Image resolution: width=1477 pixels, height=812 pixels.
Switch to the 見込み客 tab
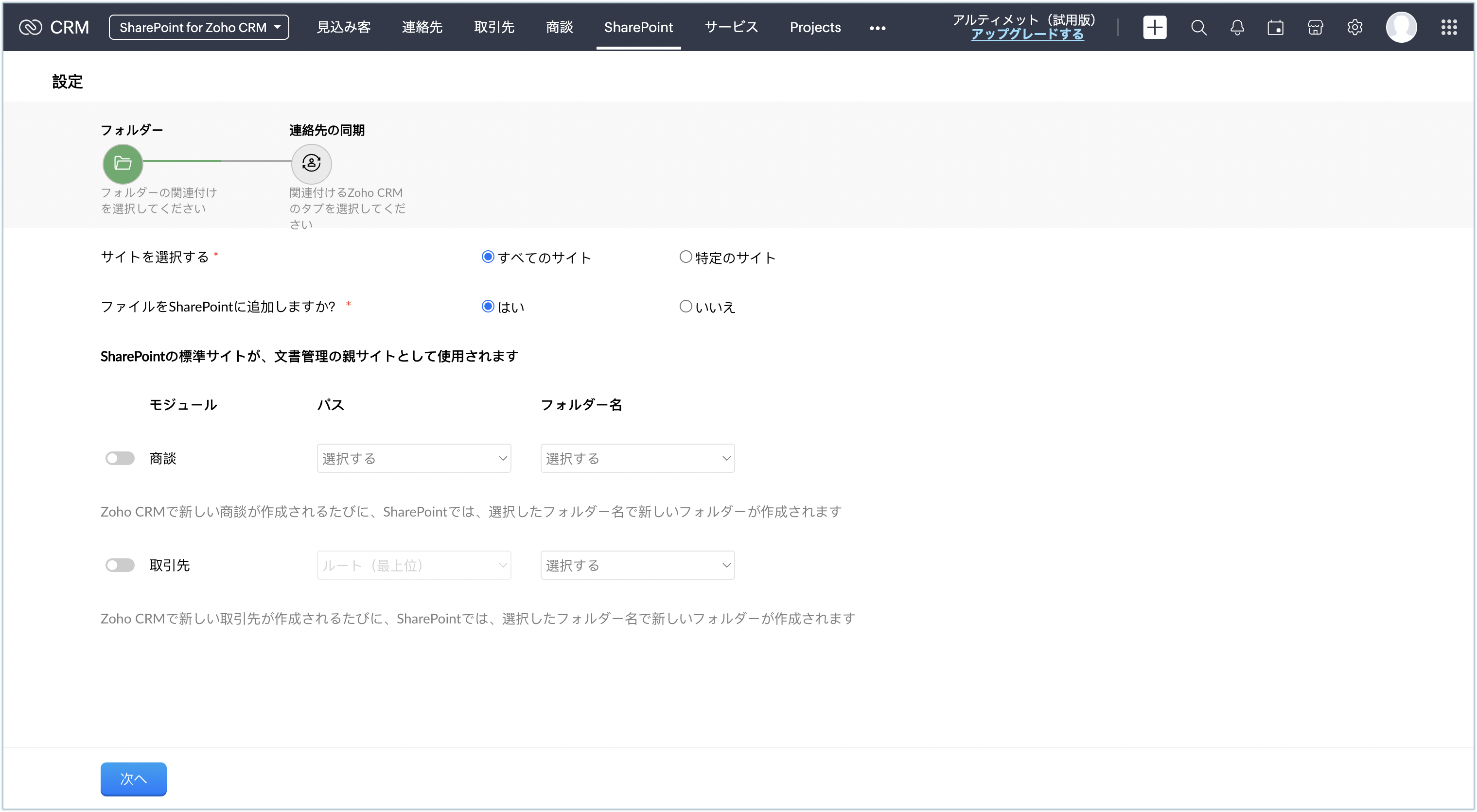coord(343,27)
